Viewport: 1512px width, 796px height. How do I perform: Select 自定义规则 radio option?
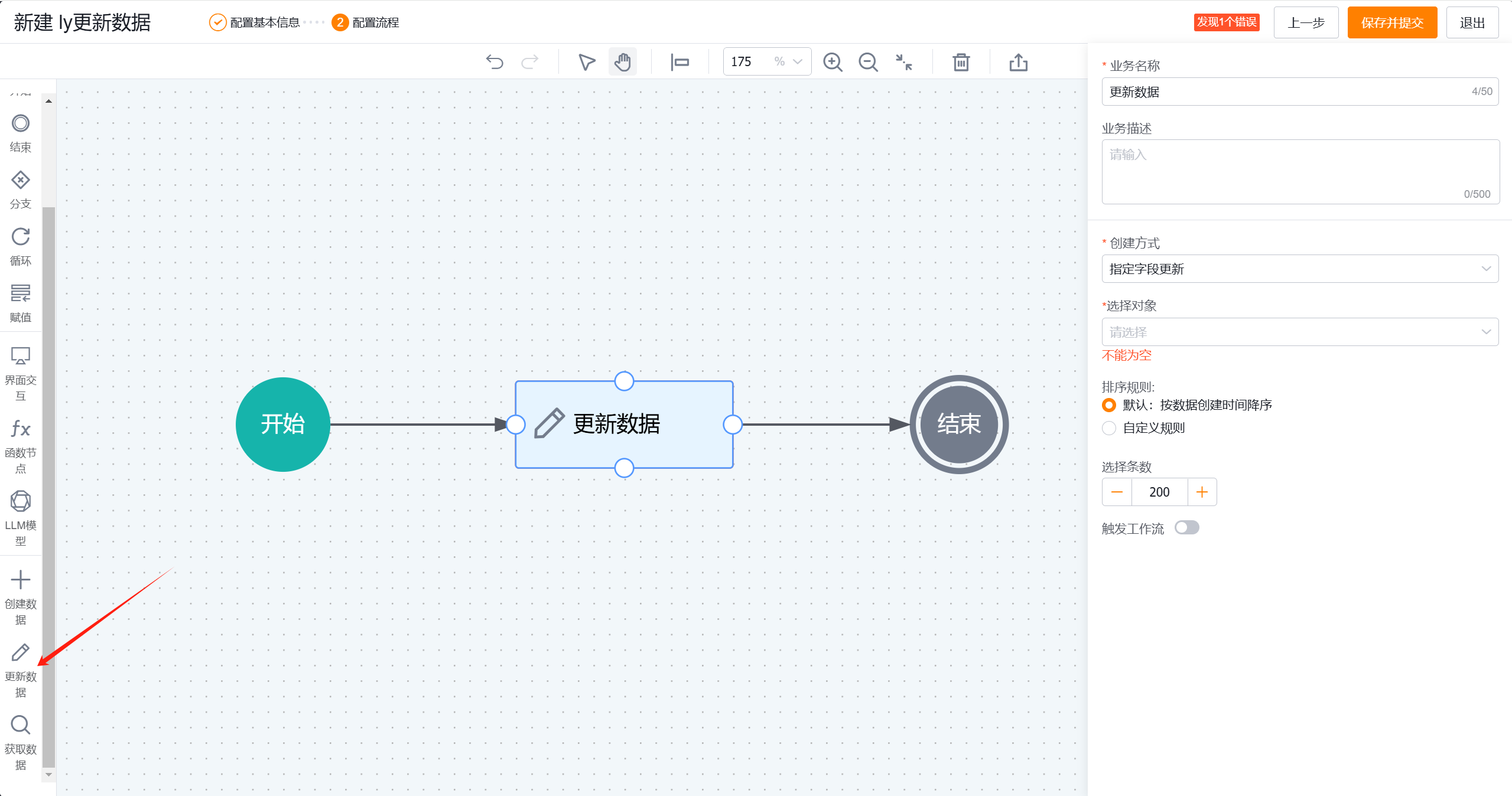tap(1109, 428)
